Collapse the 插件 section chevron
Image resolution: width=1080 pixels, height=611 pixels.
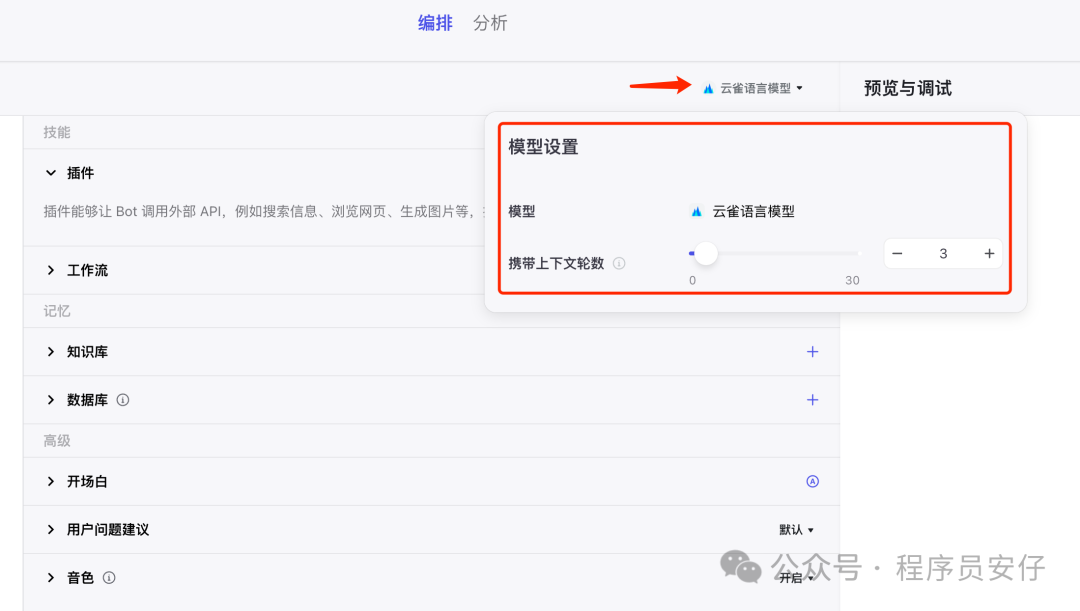point(51,173)
